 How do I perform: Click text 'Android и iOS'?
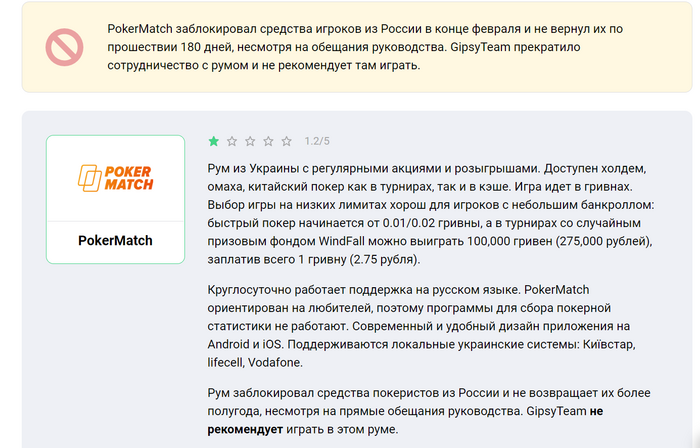(x=245, y=344)
